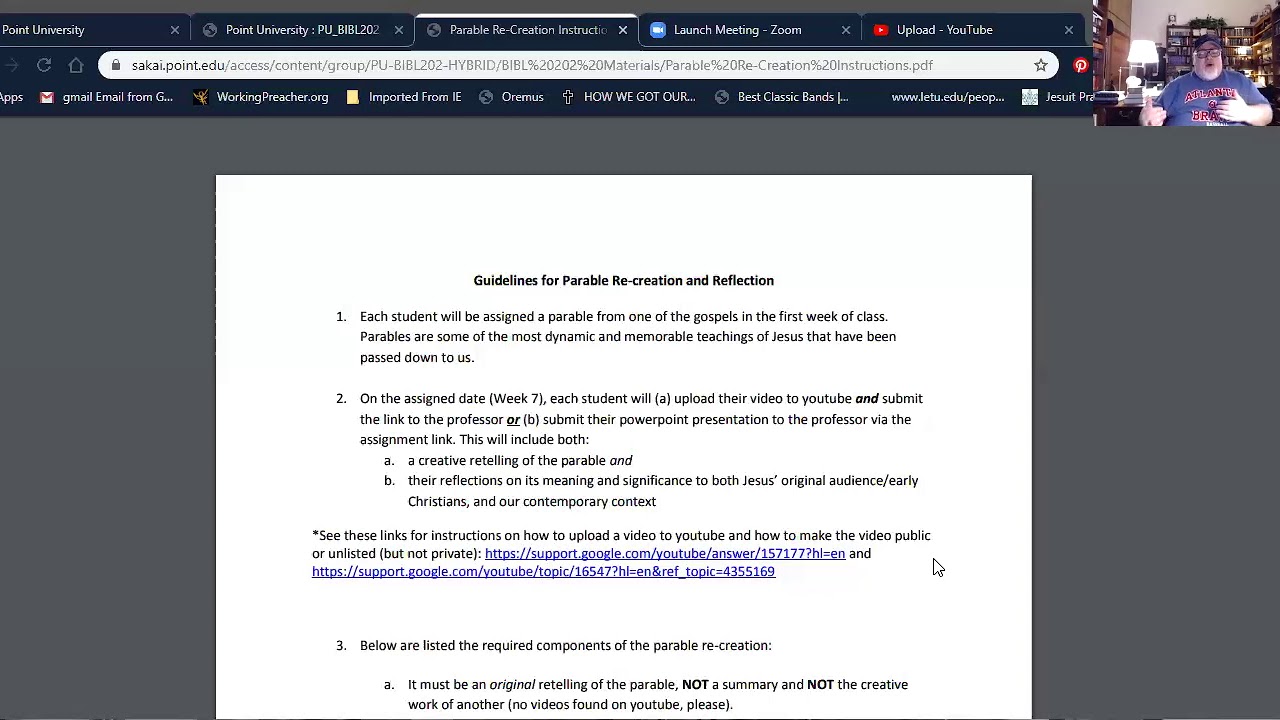Open the HOW WE GOT OUR... bookmark
This screenshot has height=720, width=1280.
coord(628,97)
